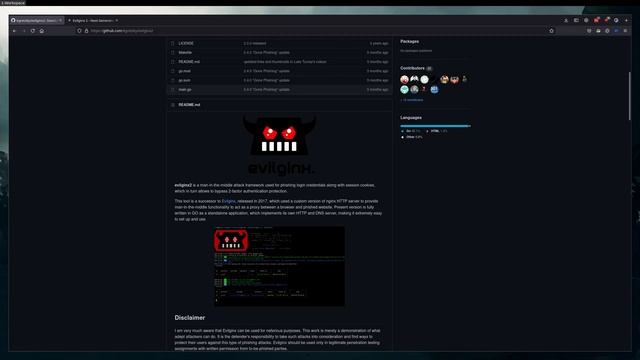Click the tracking protection shield icon
The width and height of the screenshot is (640, 360).
pos(79,31)
